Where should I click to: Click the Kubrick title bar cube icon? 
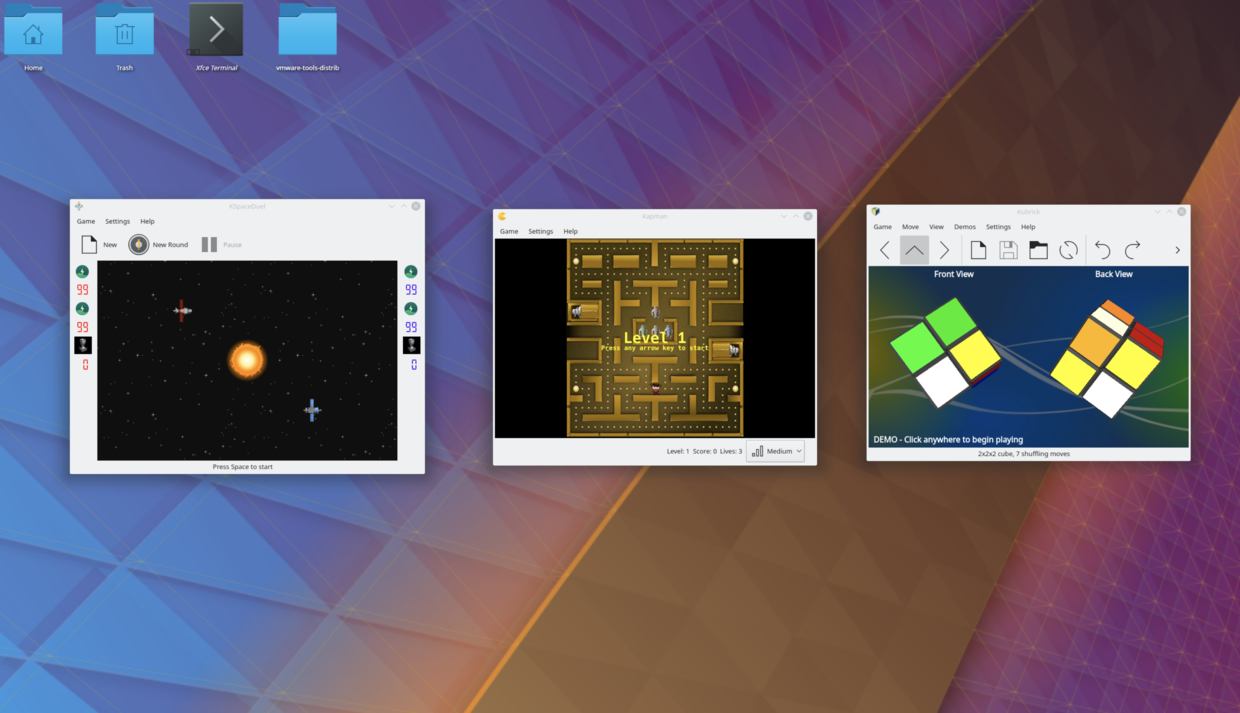875,212
